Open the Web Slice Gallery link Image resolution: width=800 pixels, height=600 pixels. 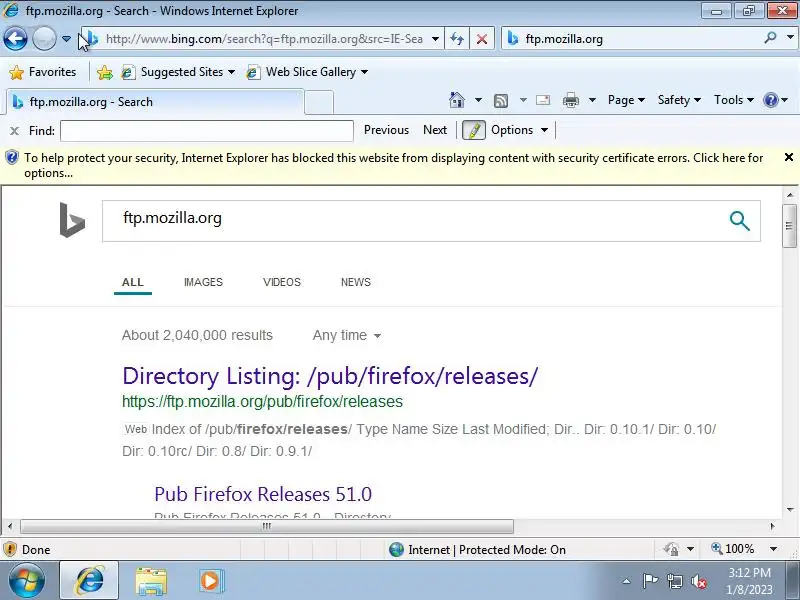(307, 72)
